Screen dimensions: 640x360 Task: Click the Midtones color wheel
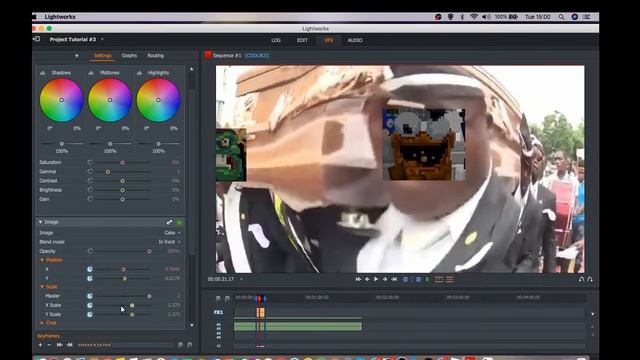point(110,100)
